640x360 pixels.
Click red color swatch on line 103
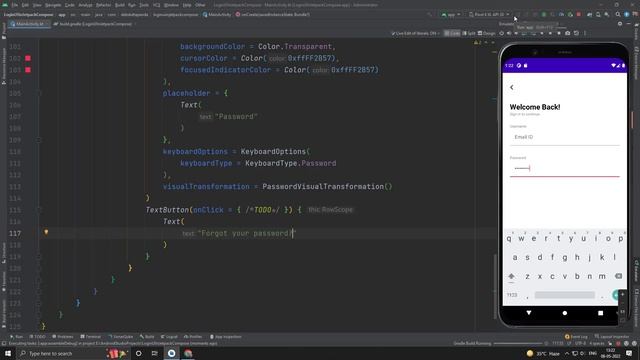click(28, 70)
